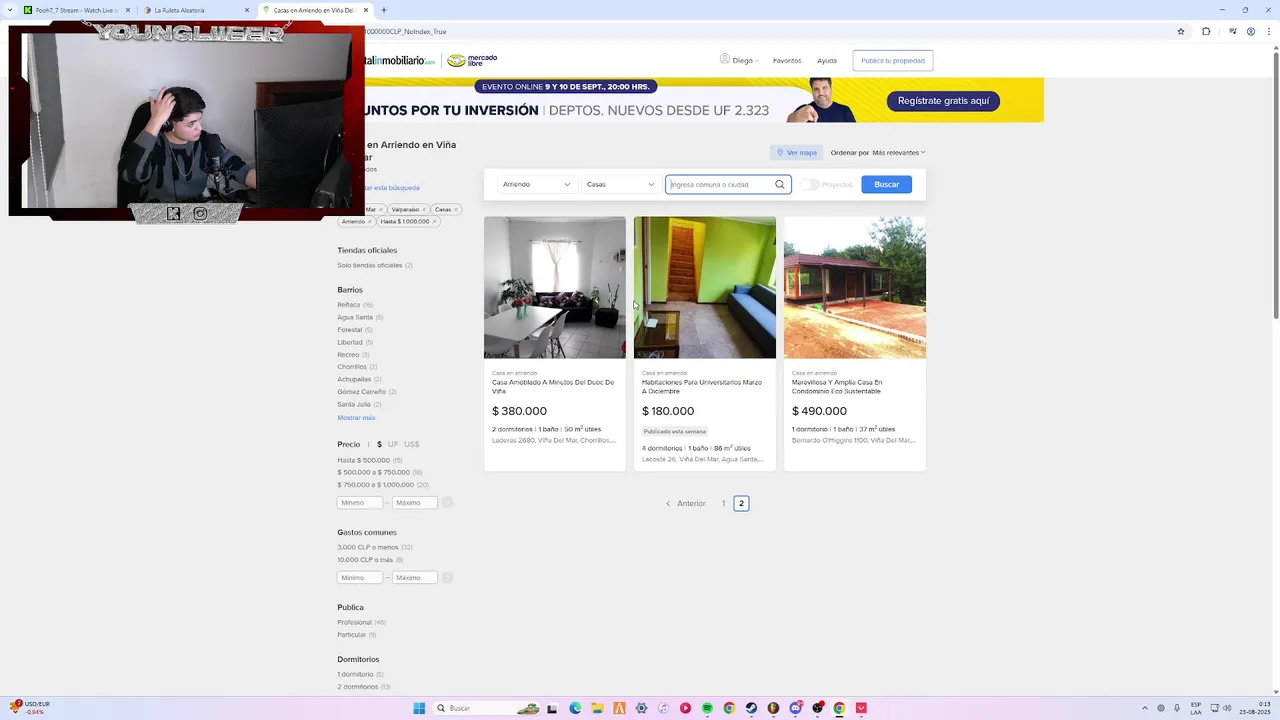
Task: Click Ver mapa button
Action: [797, 153]
